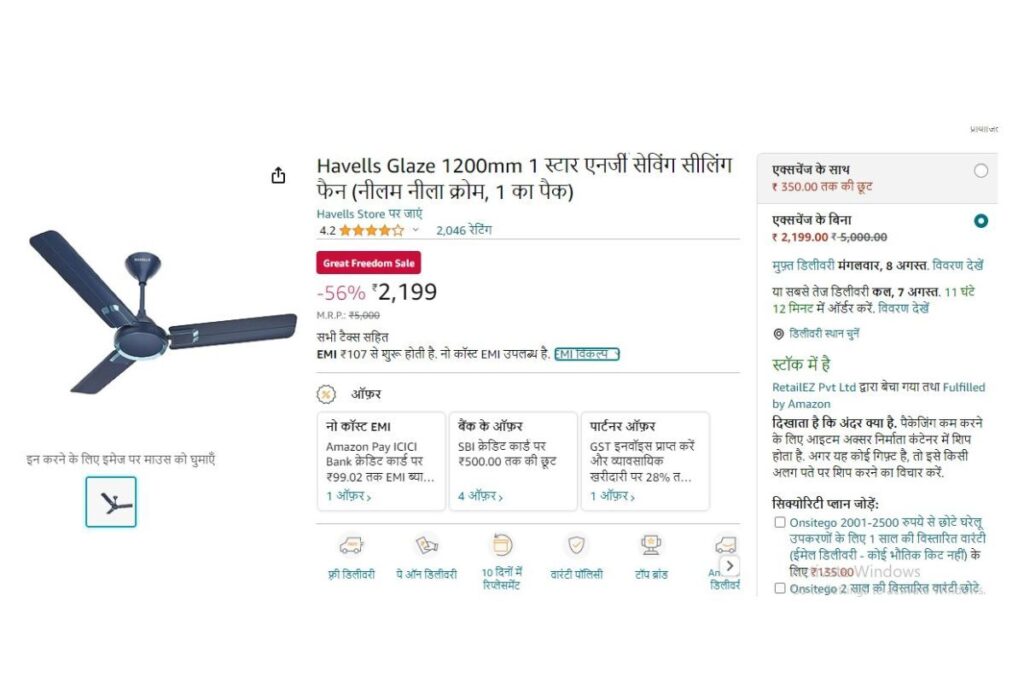Select the with exchange radio option

click(981, 171)
